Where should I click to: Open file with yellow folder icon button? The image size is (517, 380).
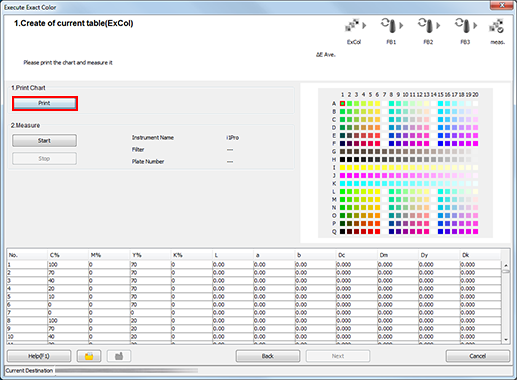[x=89, y=356]
